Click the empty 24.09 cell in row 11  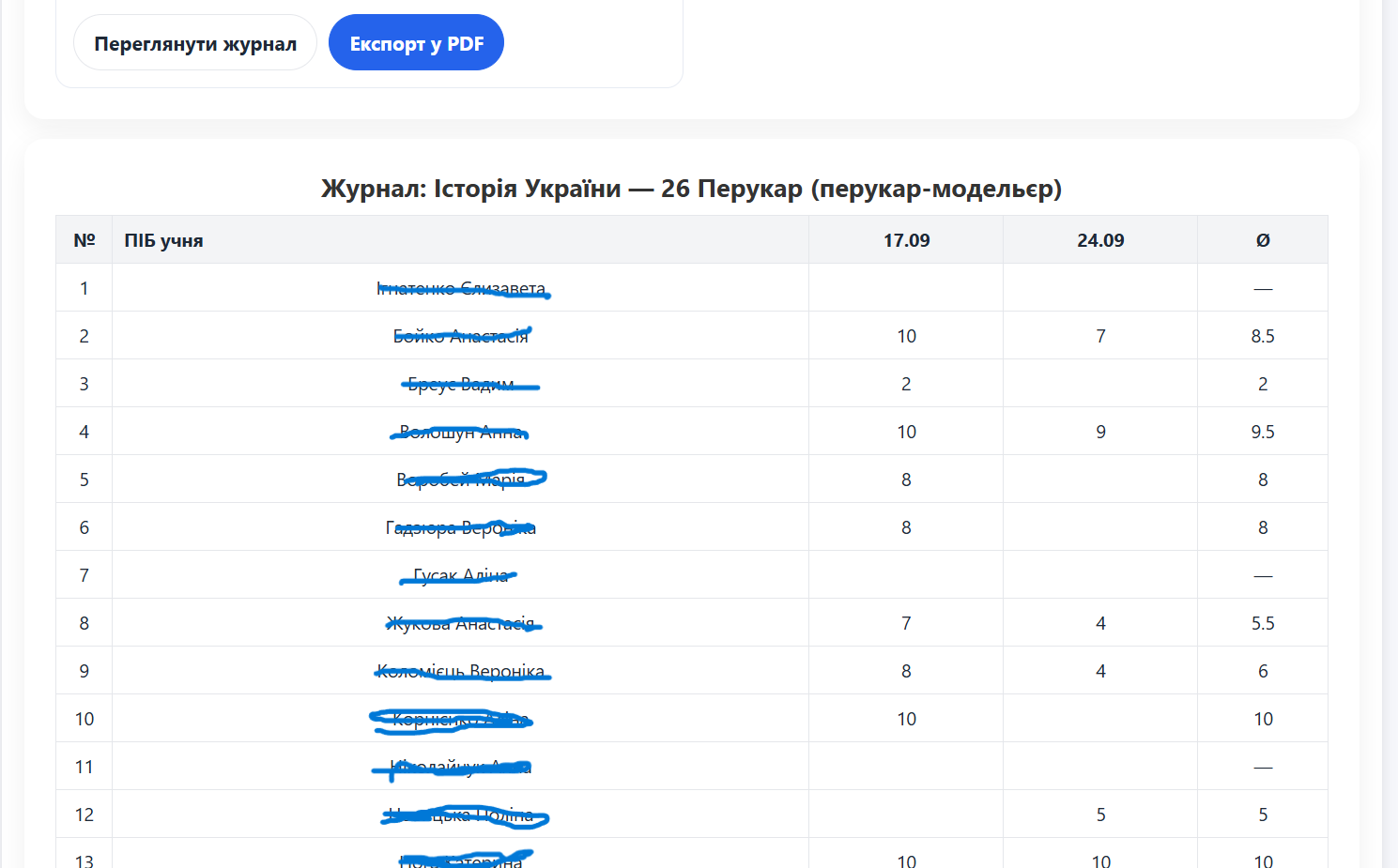point(1100,767)
